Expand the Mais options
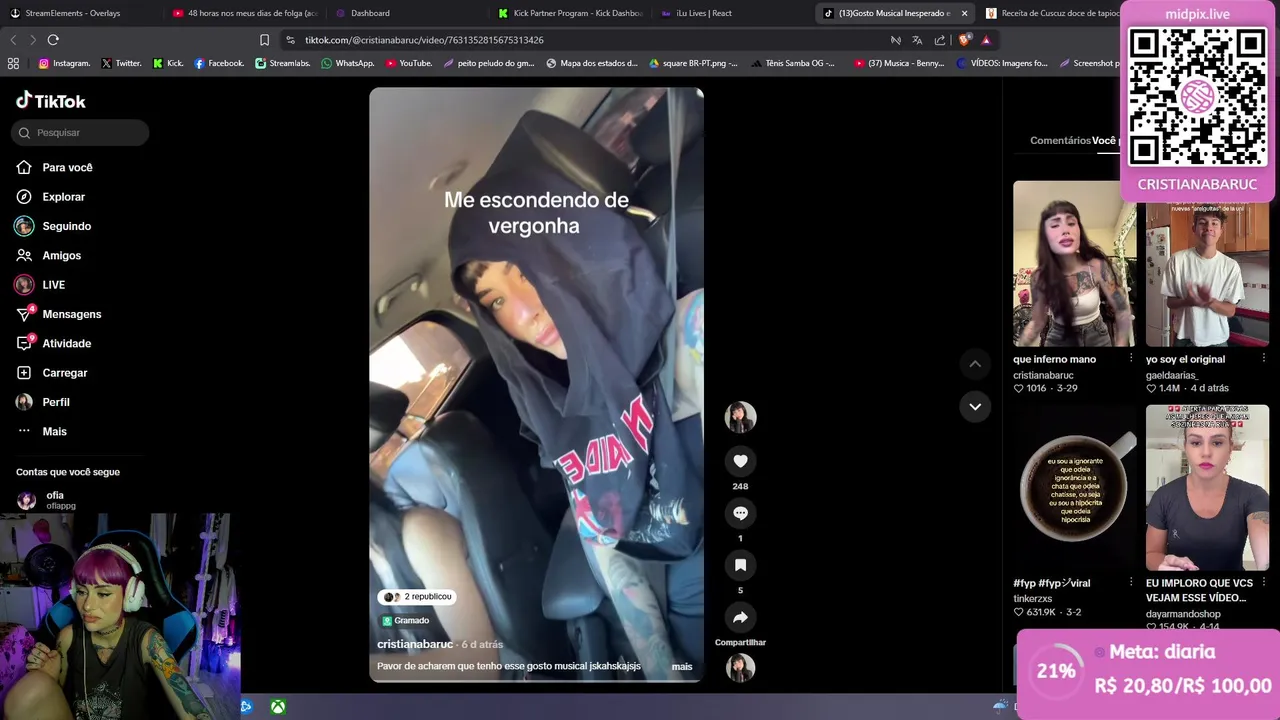The width and height of the screenshot is (1280, 720). [x=42, y=431]
